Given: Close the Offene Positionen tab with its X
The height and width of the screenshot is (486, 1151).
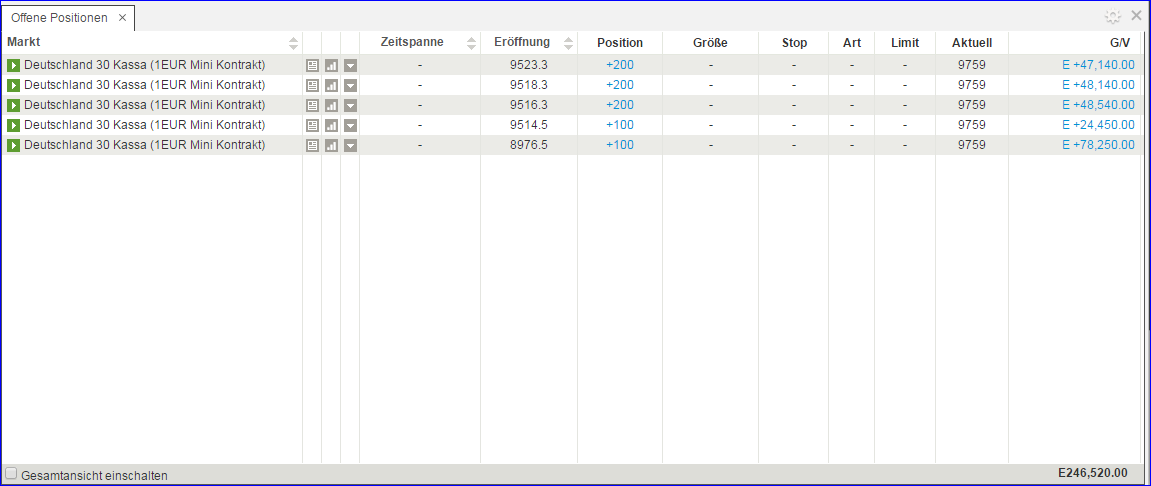Looking at the screenshot, I should tap(123, 17).
